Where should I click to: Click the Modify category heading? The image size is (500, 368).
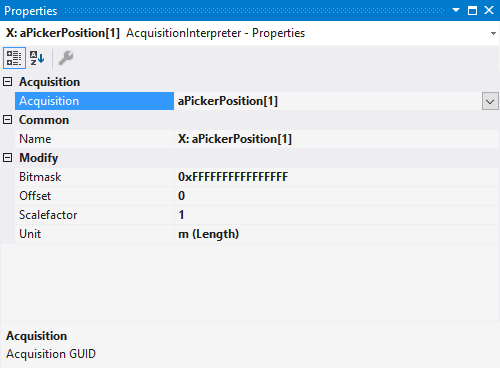point(39,158)
